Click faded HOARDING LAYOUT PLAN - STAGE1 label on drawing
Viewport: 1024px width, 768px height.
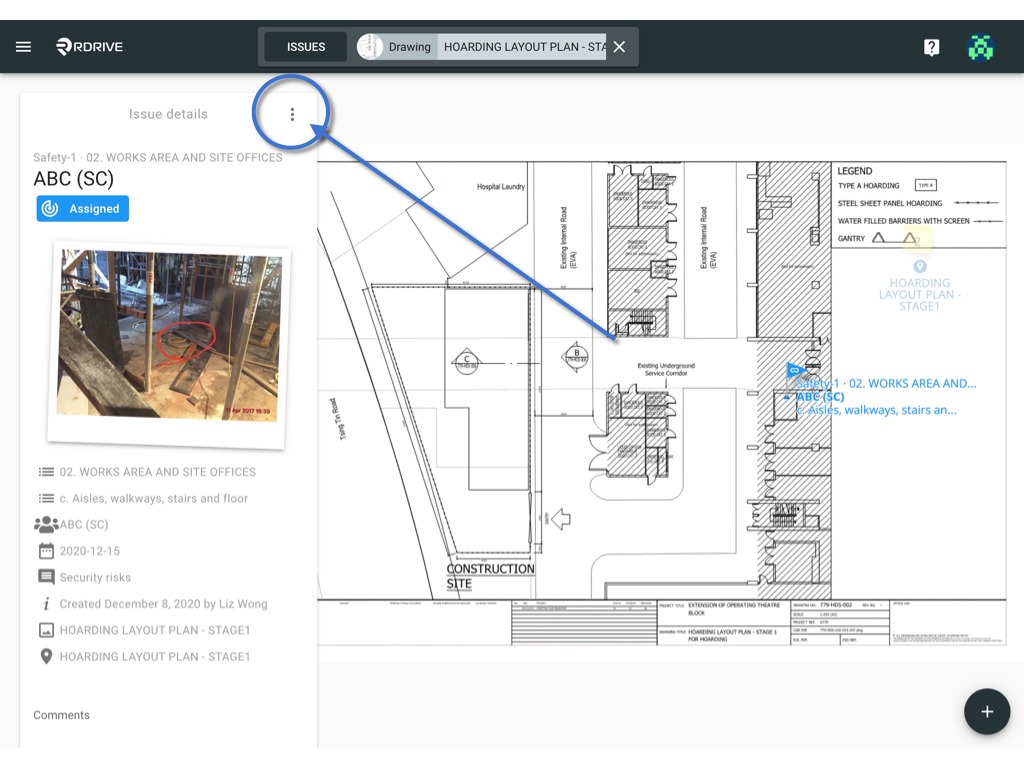pos(919,295)
